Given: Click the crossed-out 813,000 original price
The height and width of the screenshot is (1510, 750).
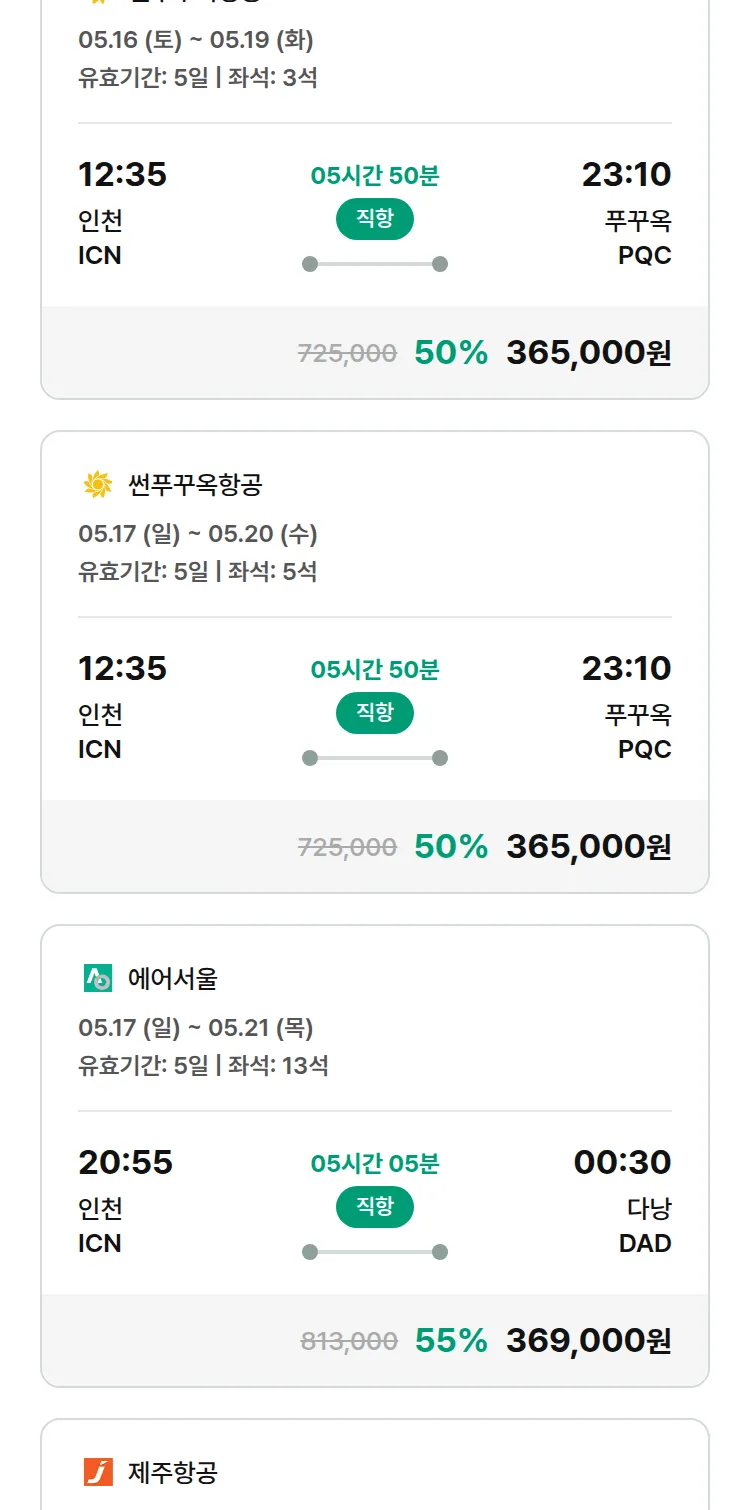Looking at the screenshot, I should pos(349,1341).
